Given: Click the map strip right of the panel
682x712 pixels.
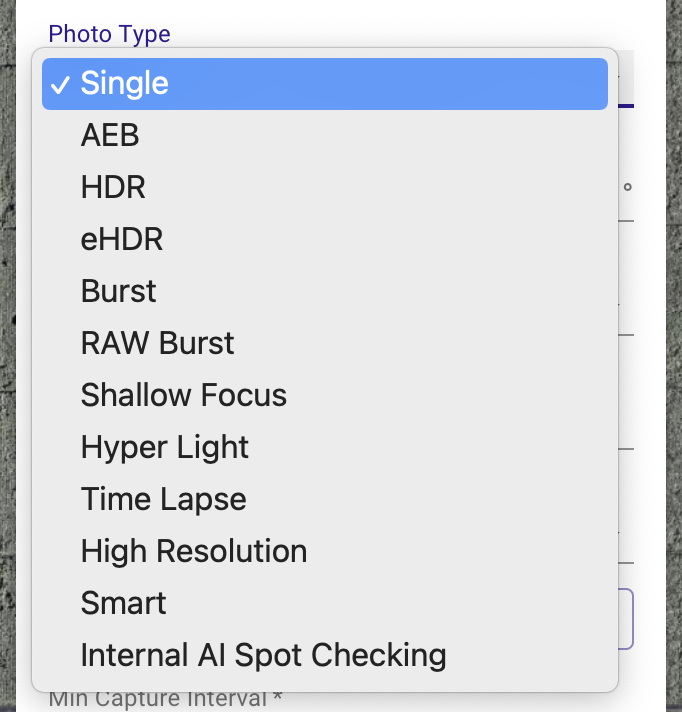Looking at the screenshot, I should click(674, 356).
